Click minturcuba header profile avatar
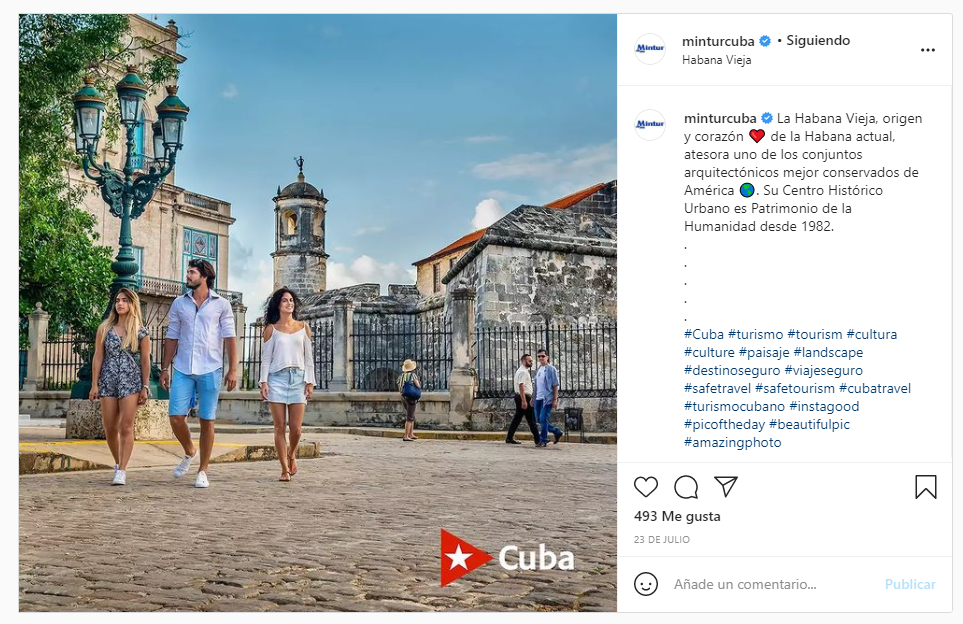963x624 pixels. tap(650, 49)
